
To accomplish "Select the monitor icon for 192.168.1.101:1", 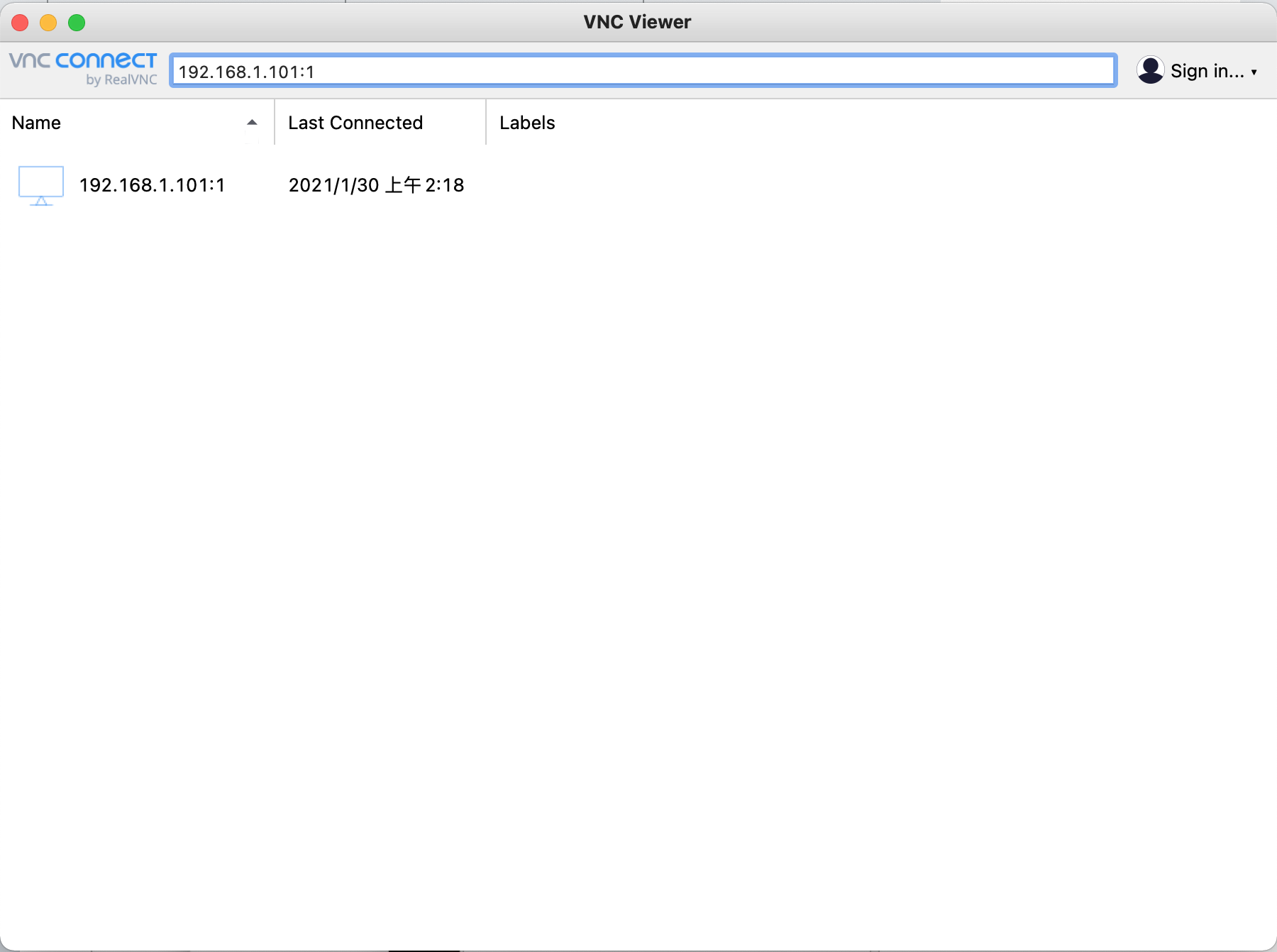I will point(41,185).
